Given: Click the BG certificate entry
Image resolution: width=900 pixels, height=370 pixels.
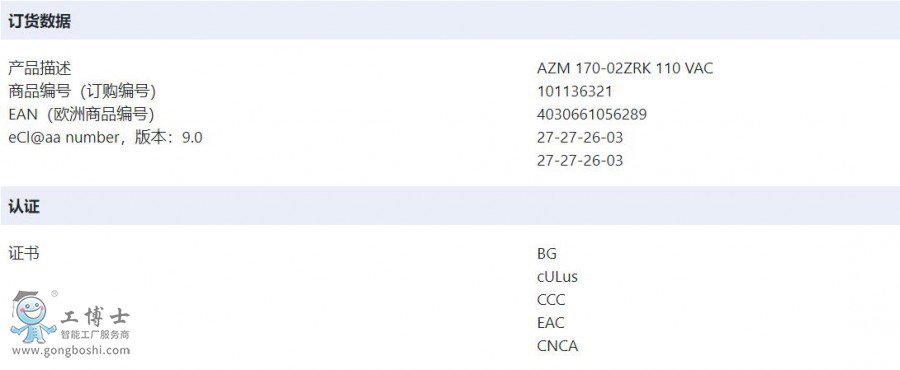Looking at the screenshot, I should tap(547, 254).
